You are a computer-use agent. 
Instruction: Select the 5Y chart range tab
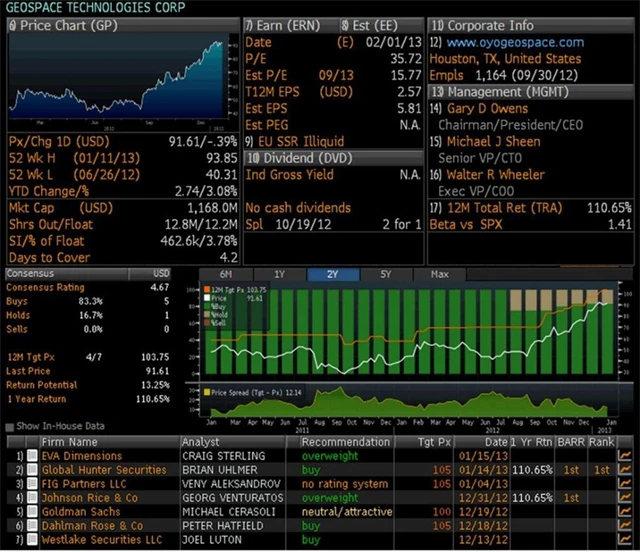coord(384,274)
